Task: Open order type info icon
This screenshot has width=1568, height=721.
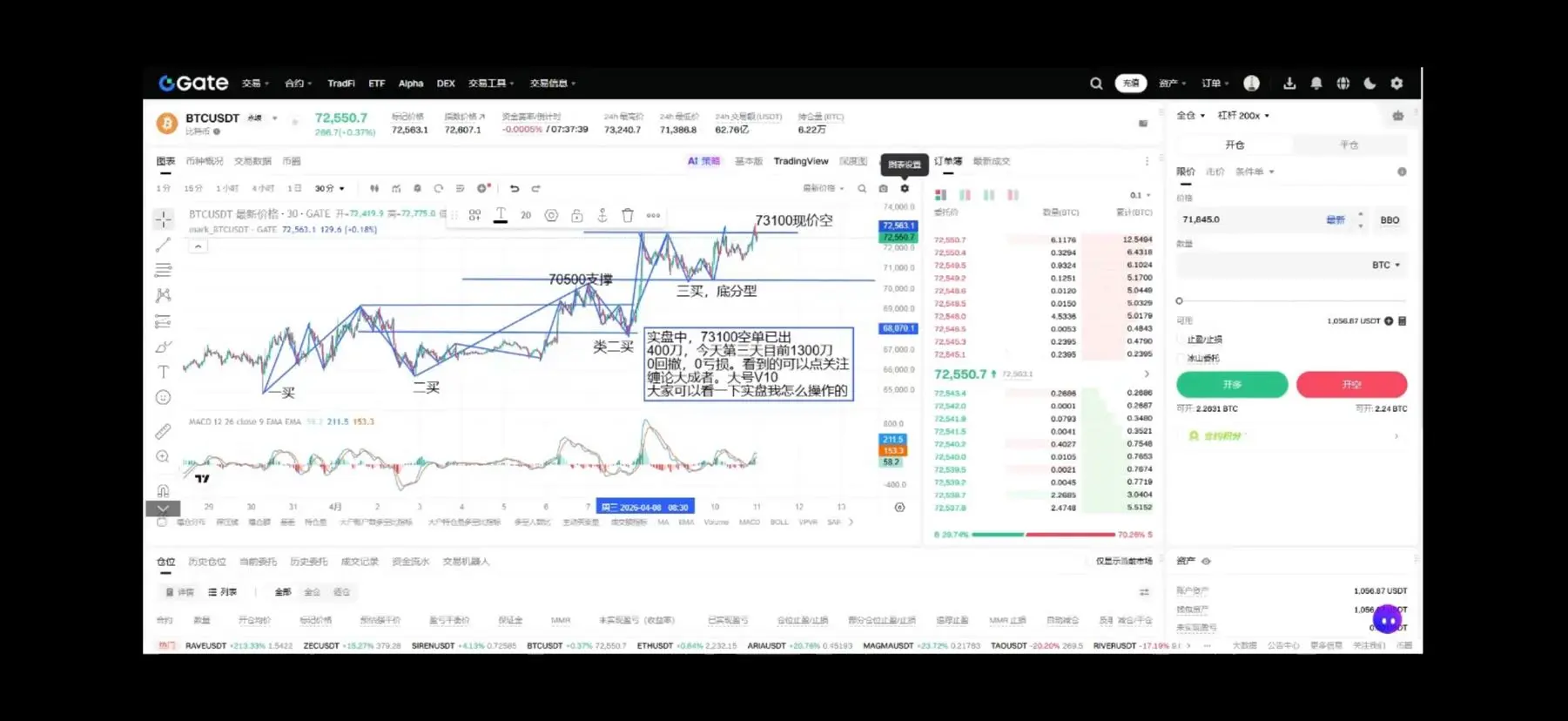Action: [x=1402, y=172]
